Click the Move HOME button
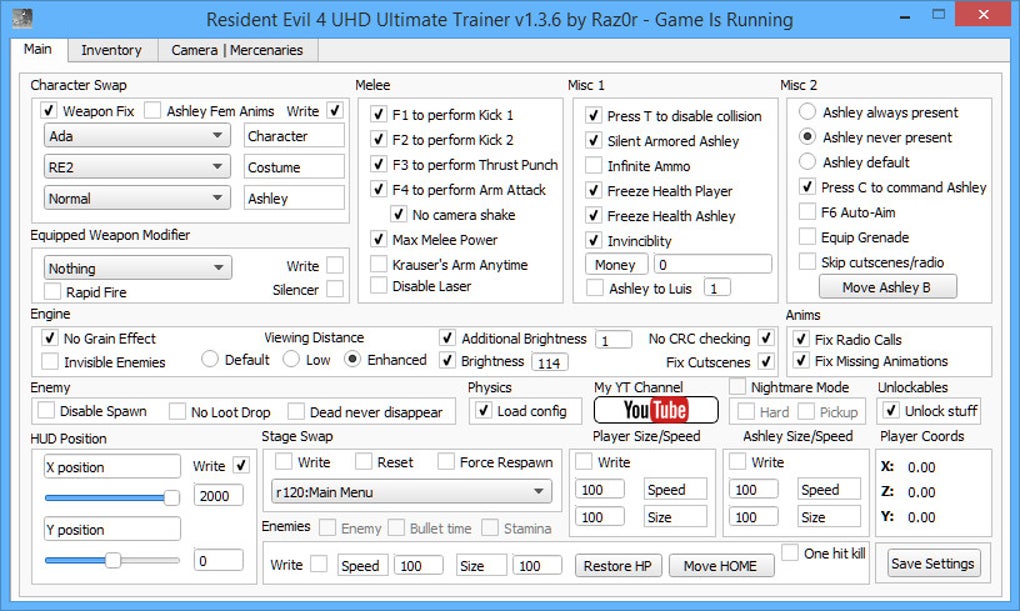Screen dimensions: 1020x611 [721, 565]
